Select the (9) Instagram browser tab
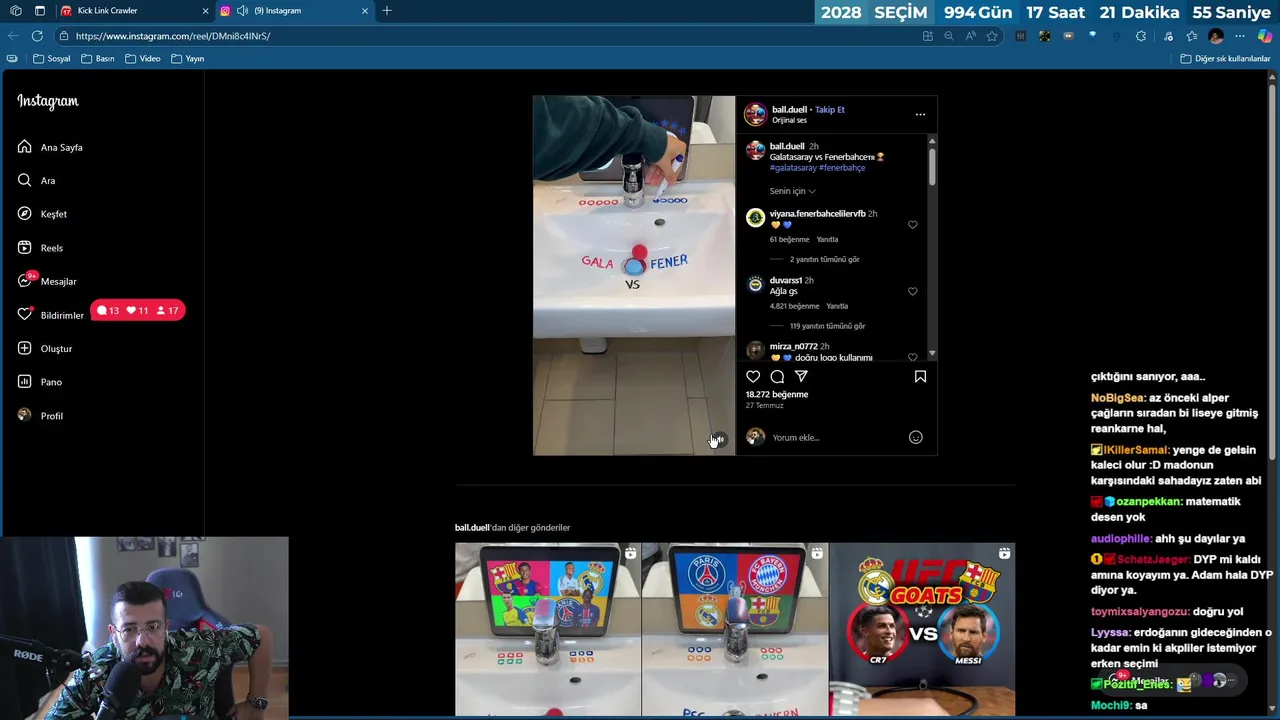The width and height of the screenshot is (1280, 720). pos(295,11)
